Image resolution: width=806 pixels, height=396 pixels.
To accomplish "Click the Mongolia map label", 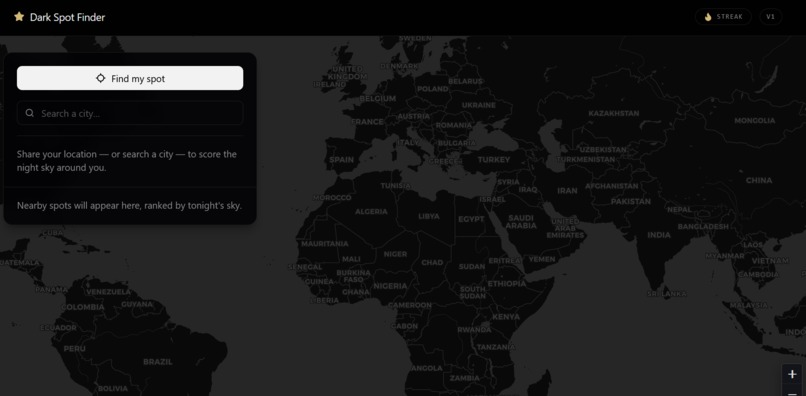I will coord(755,120).
